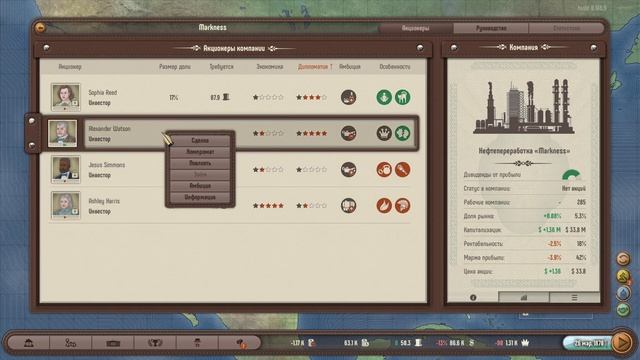
Task: Click the crown value in bottom status bar
Action: click(512, 343)
